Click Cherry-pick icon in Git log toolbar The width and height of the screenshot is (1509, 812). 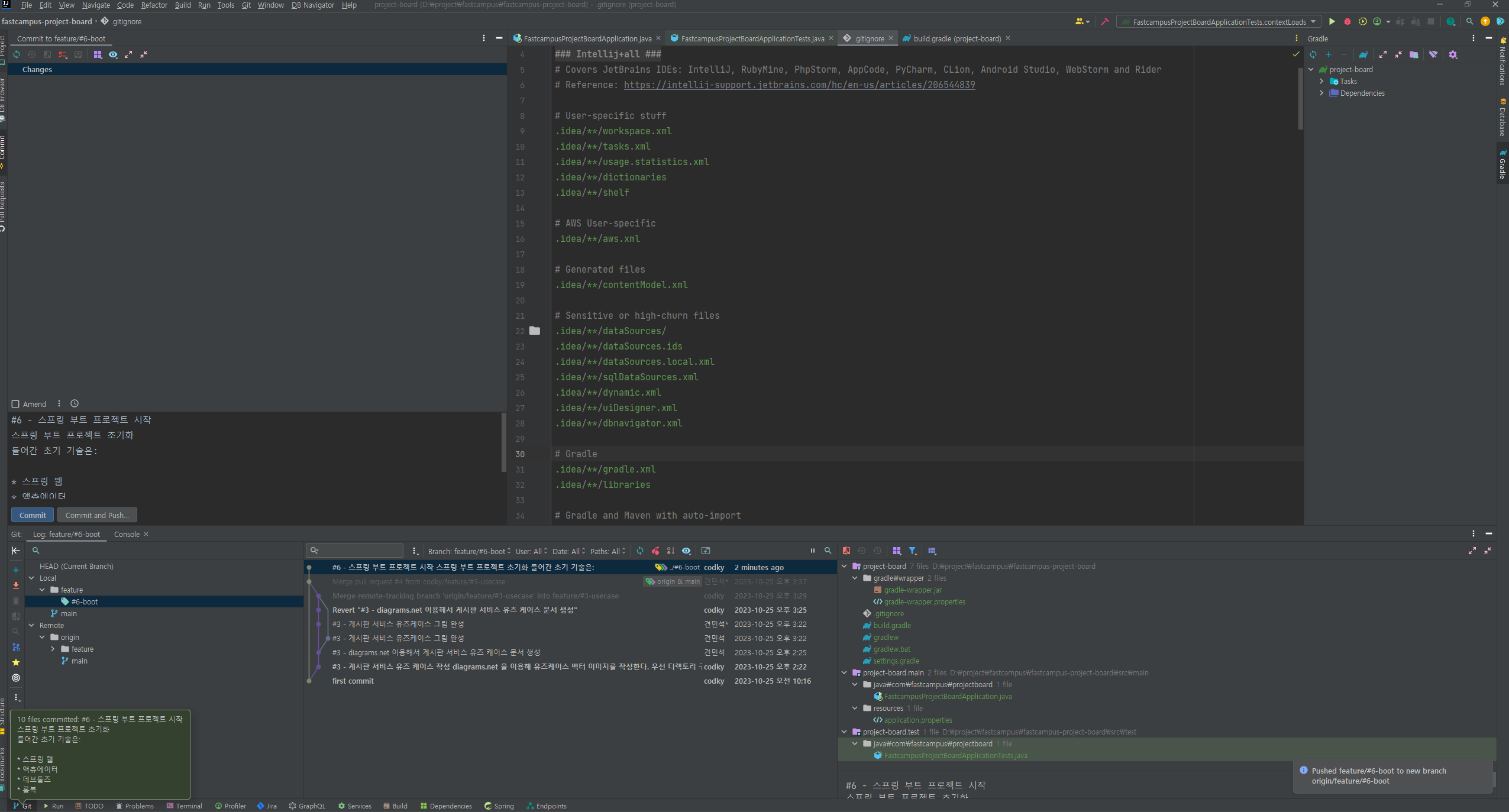[655, 551]
